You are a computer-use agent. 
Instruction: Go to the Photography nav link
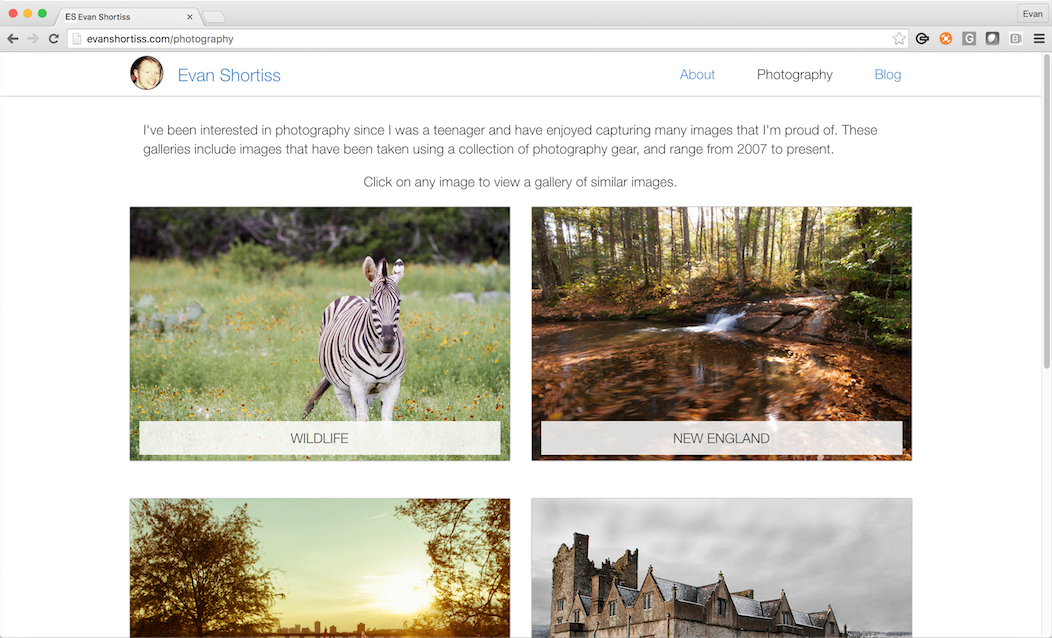click(794, 74)
